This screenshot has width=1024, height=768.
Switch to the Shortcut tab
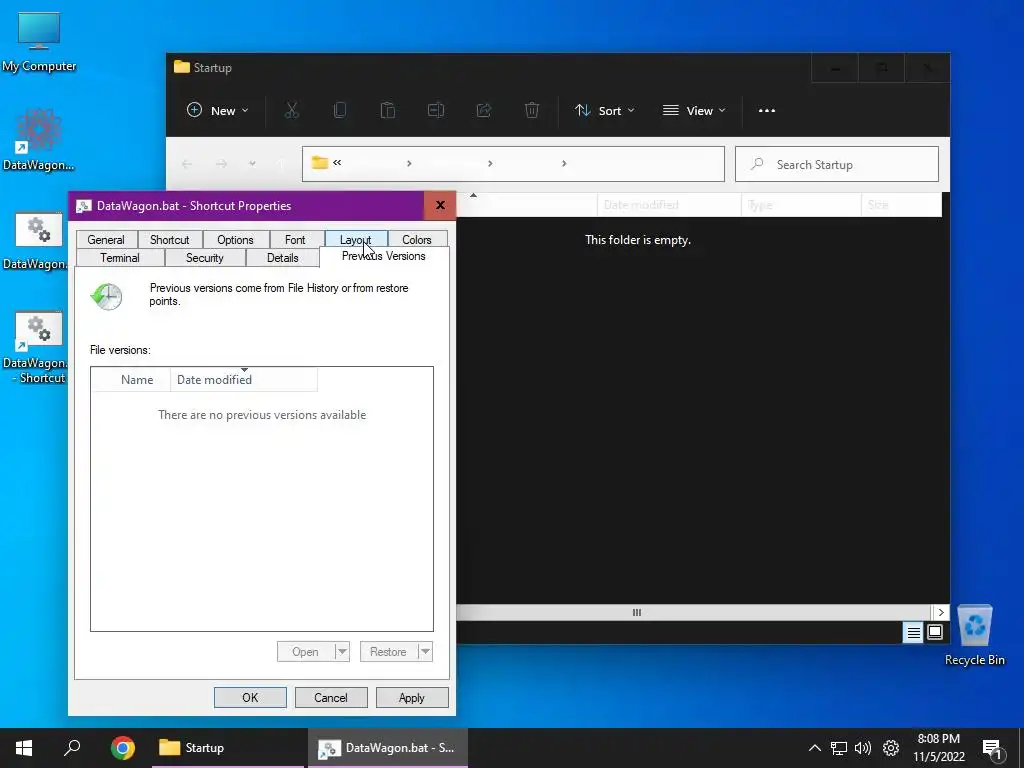[170, 240]
